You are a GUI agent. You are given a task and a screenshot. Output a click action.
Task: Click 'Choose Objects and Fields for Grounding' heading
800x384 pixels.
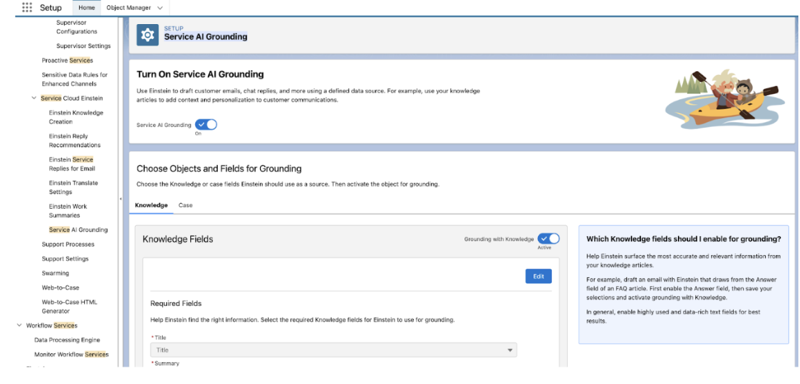pyautogui.click(x=219, y=168)
